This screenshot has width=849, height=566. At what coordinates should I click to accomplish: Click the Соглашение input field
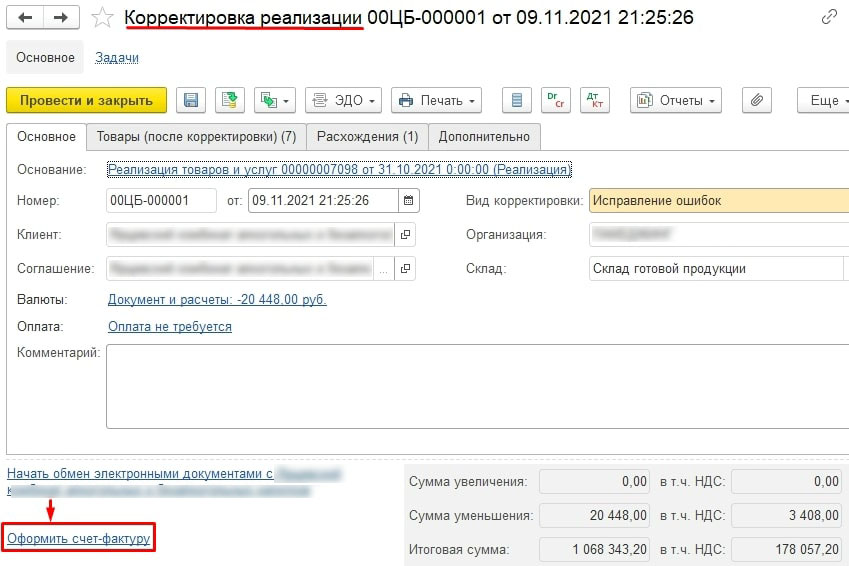pyautogui.click(x=240, y=268)
